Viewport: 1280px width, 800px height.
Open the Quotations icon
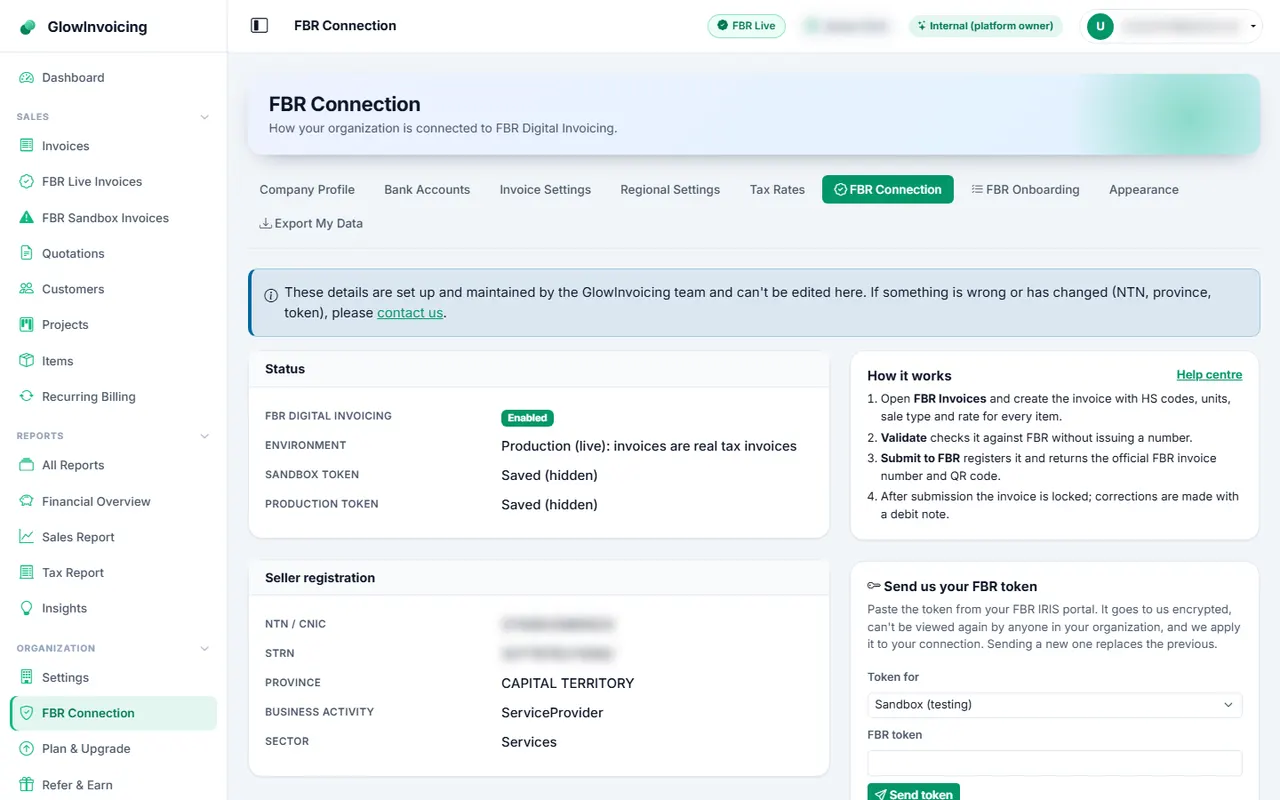[x=27, y=254]
